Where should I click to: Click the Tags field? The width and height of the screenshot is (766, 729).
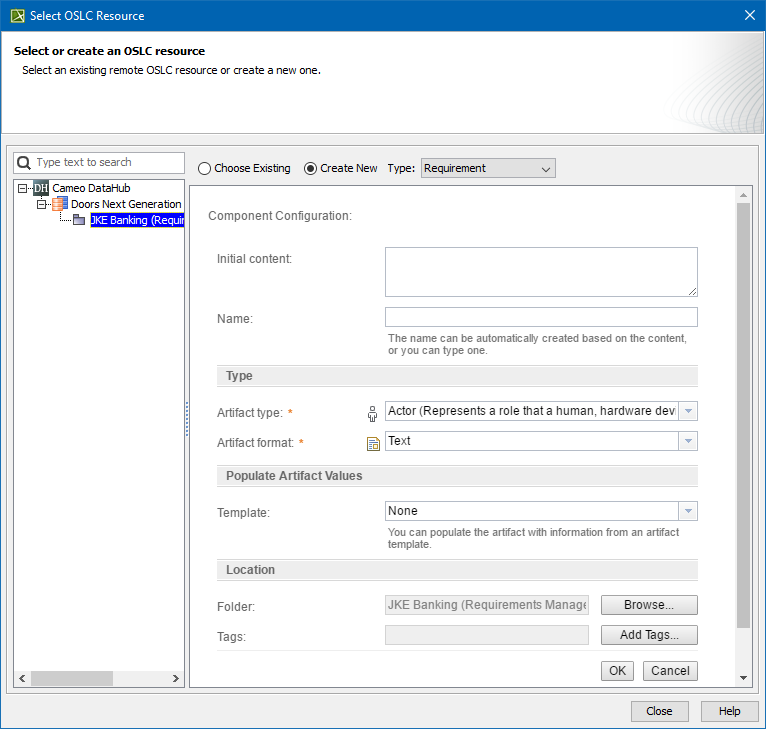487,635
